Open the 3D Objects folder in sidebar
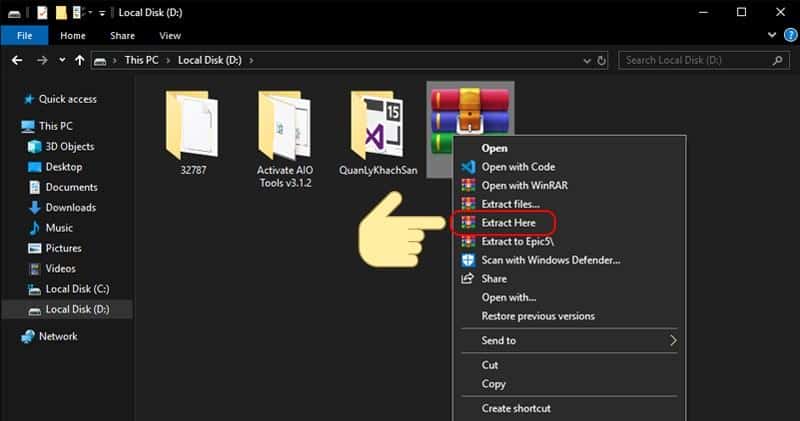Image resolution: width=800 pixels, height=421 pixels. point(70,147)
